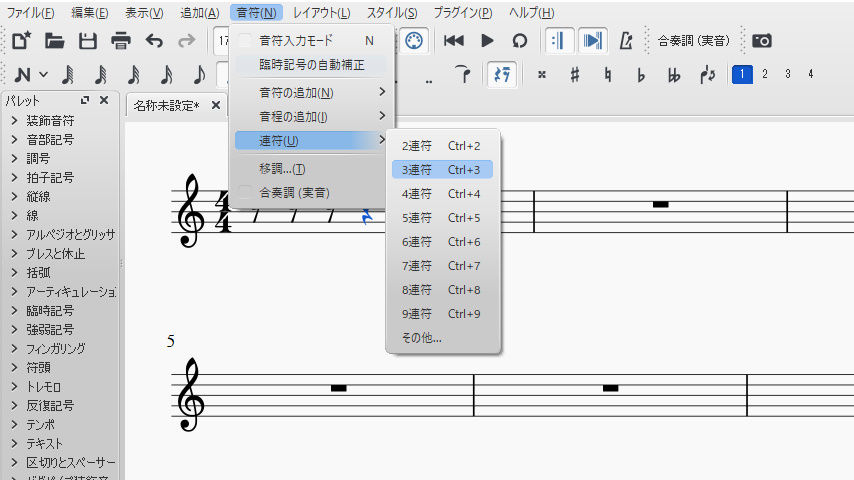Start playback with the play button
This screenshot has height=480, width=854.
point(487,41)
